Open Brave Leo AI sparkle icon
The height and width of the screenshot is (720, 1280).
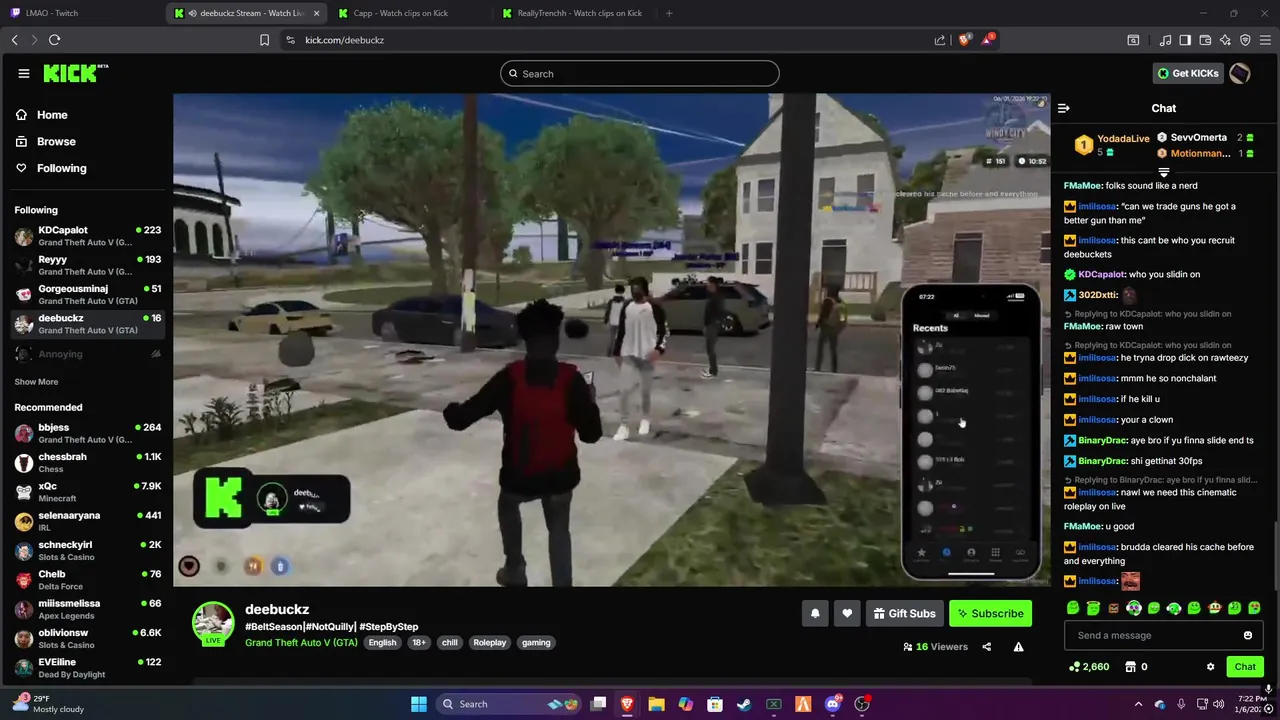tap(1225, 40)
